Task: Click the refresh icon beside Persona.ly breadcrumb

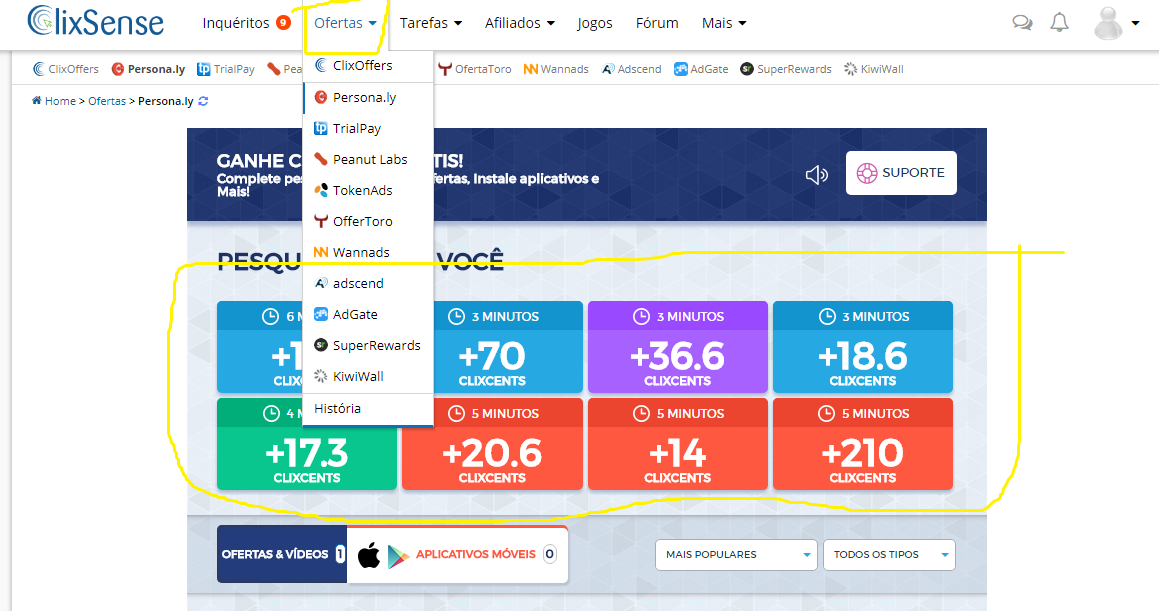Action: pos(204,101)
